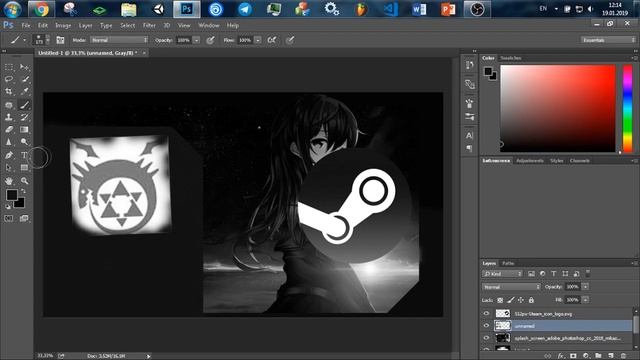
Task: Open the Essentials workspace dropdown
Action: tap(608, 40)
